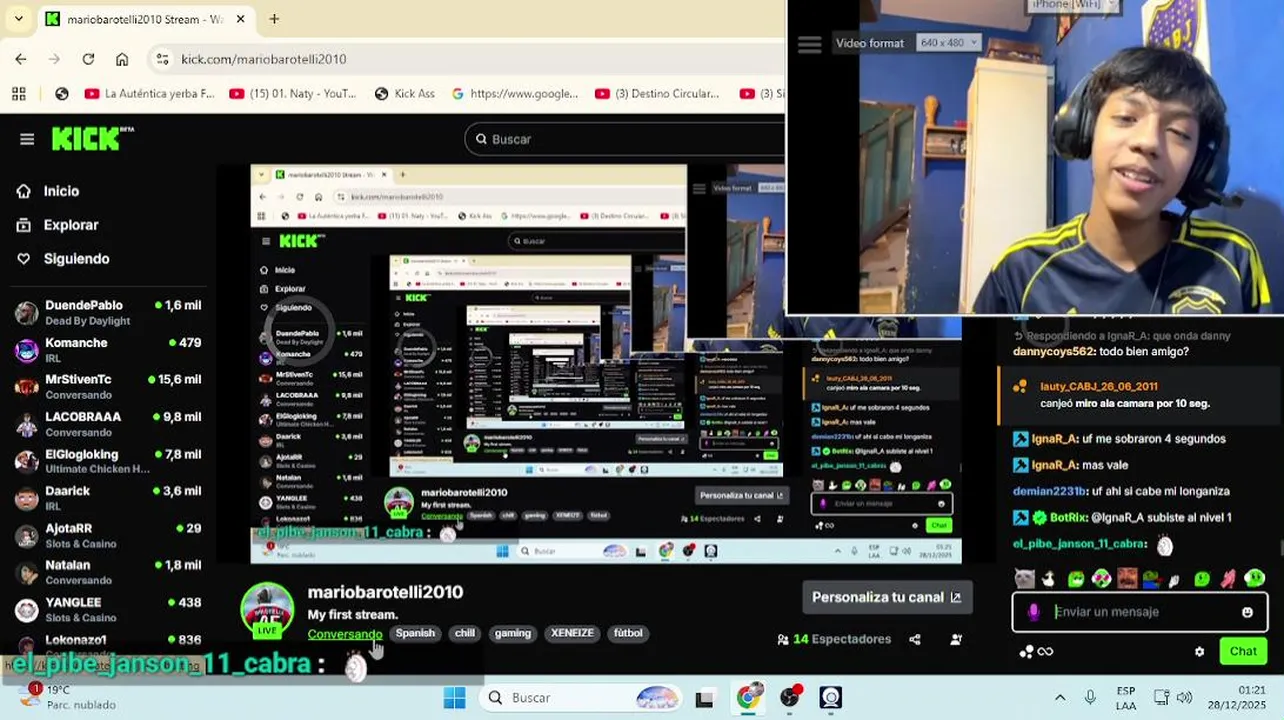Screen dimensions: 1284x720
Task: Open a new browser tab
Action: 274,19
